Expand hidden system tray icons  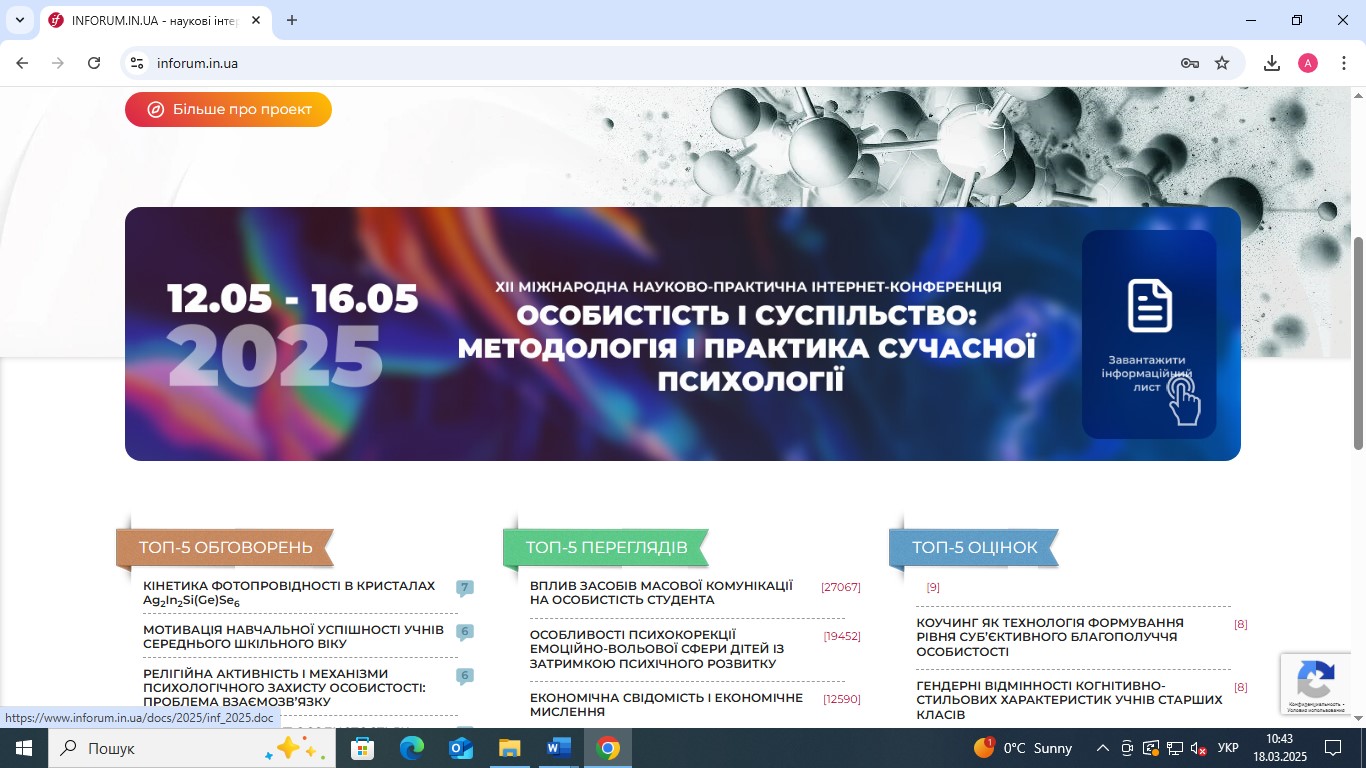1101,747
